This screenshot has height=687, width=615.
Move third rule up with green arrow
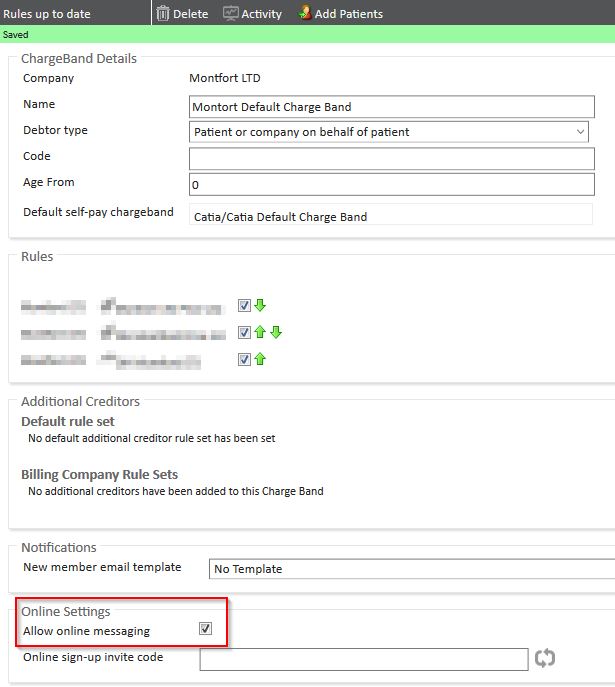click(260, 359)
